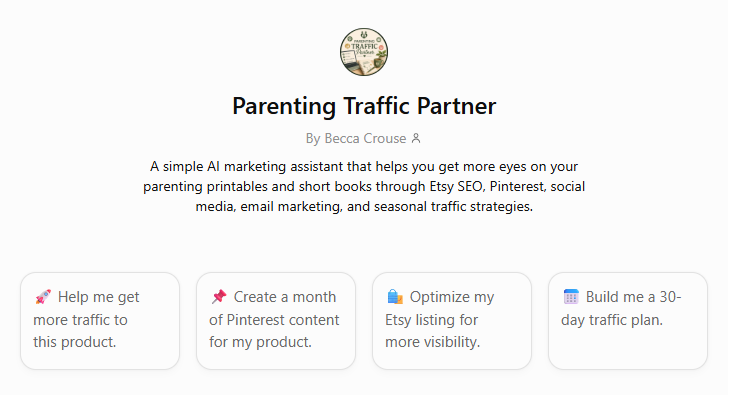Screen dimensions: 729x396
Task: Click the shopping bags emoji icon
Action: click(395, 297)
